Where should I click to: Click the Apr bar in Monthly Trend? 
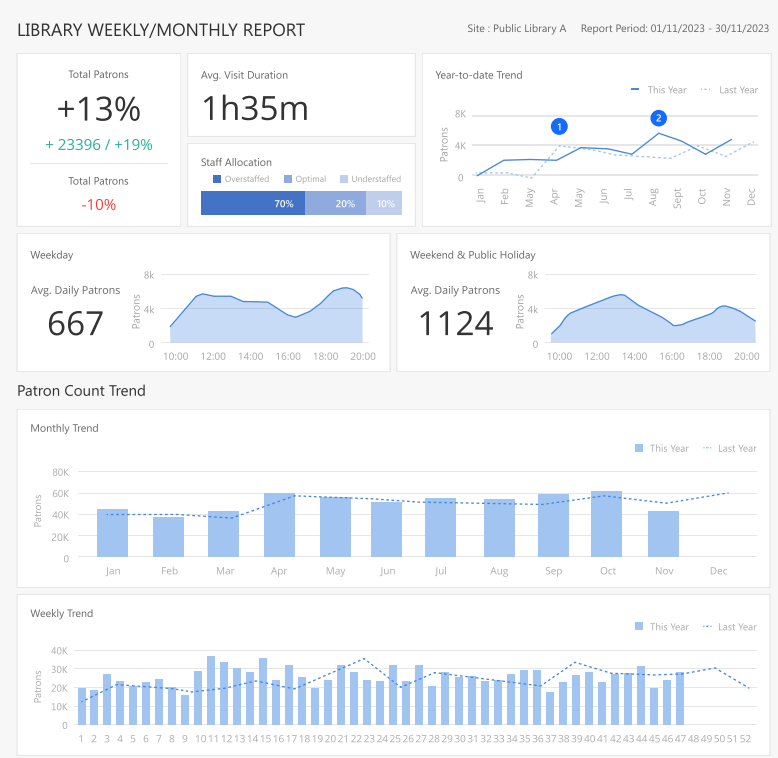click(x=279, y=525)
